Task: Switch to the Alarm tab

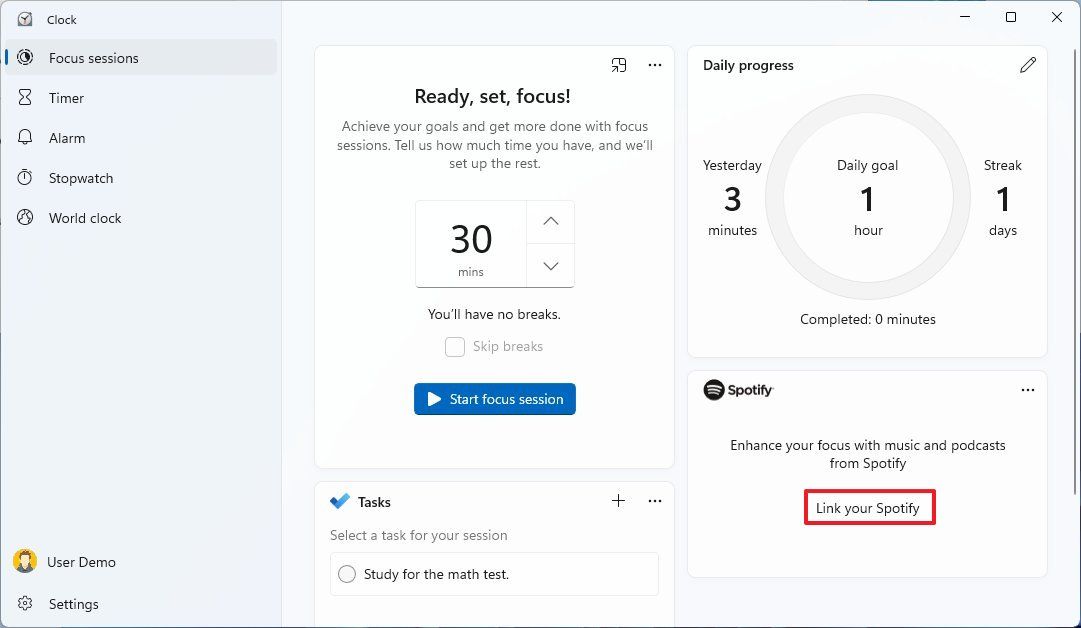Action: tap(67, 138)
